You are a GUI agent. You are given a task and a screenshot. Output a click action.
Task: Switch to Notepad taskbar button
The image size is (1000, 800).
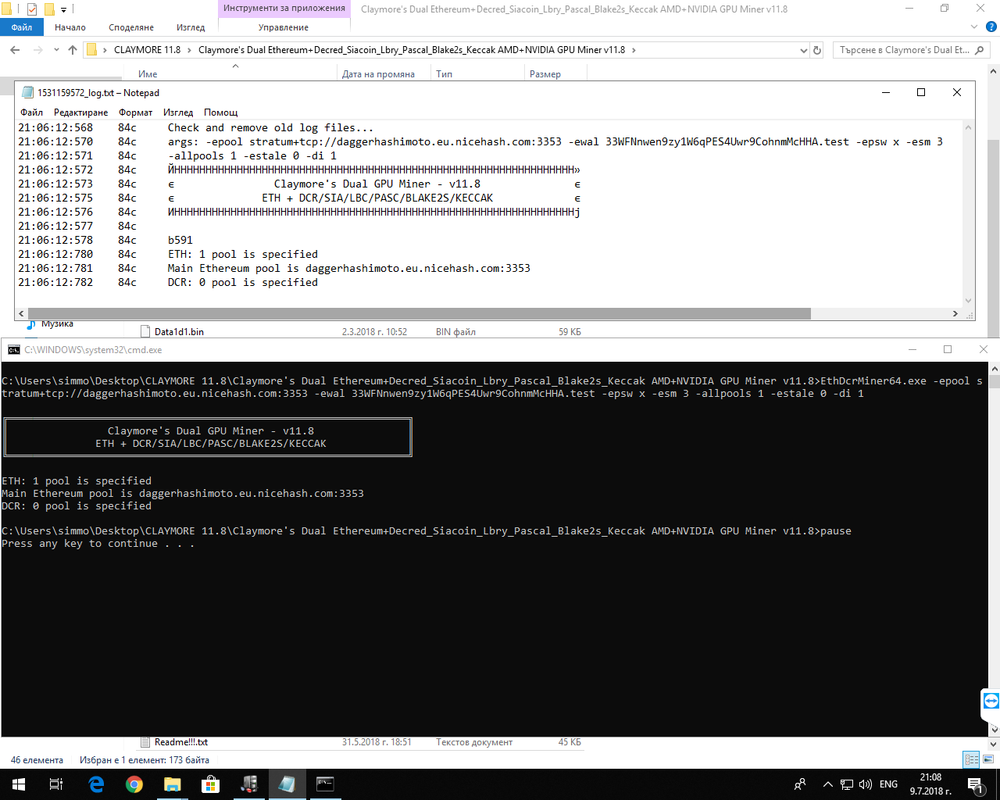[286, 784]
